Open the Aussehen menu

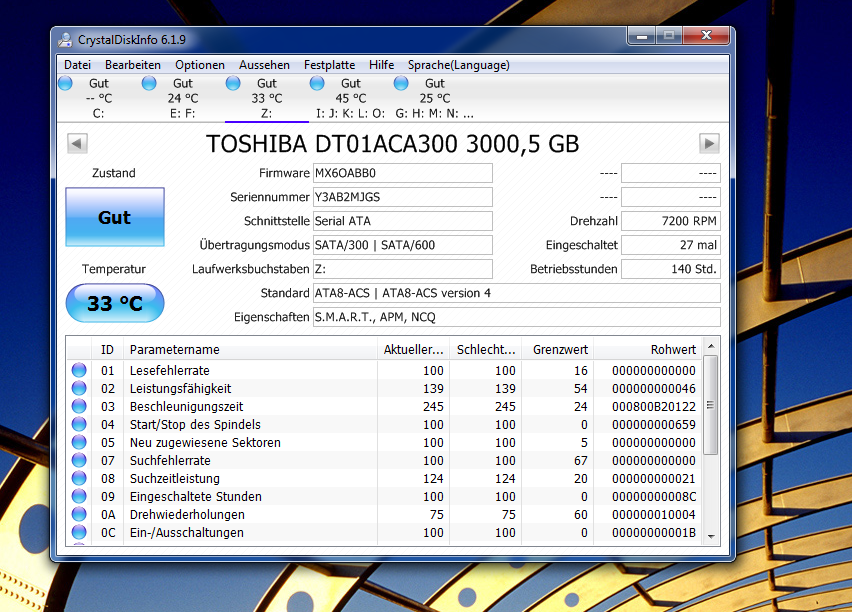tap(264, 65)
